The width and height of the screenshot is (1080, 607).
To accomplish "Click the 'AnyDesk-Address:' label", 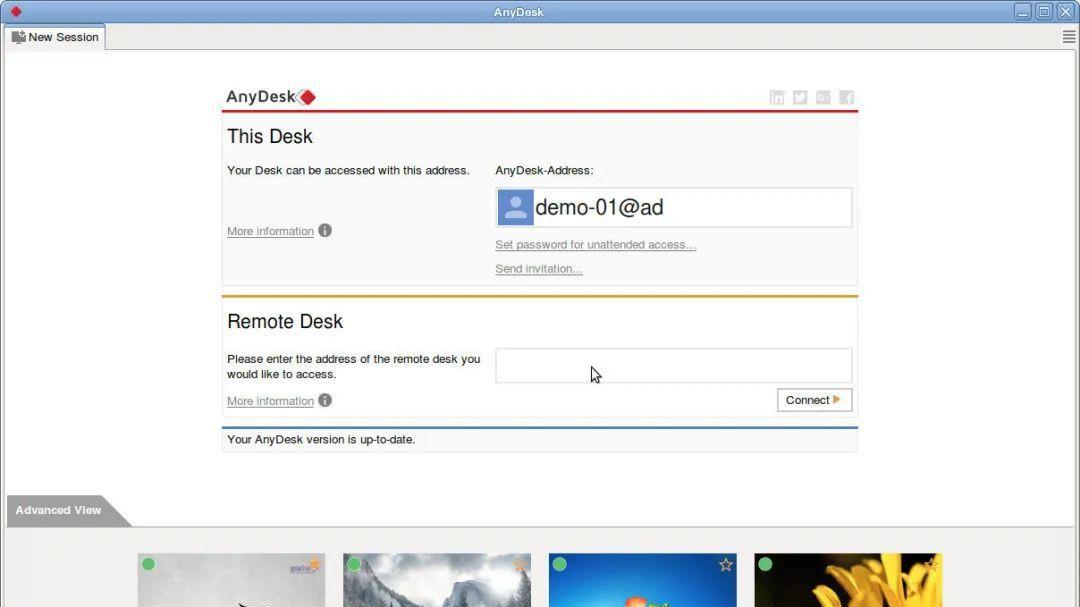I will click(x=544, y=170).
